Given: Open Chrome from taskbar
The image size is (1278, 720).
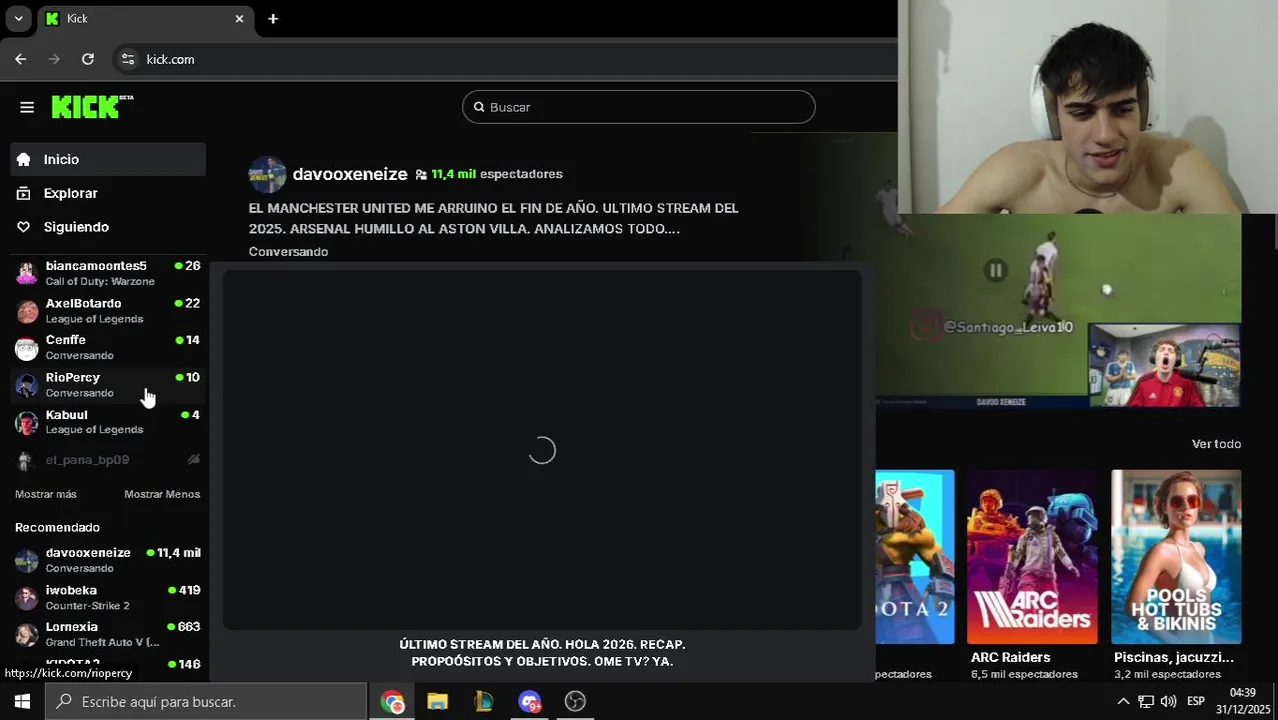Looking at the screenshot, I should coord(392,701).
